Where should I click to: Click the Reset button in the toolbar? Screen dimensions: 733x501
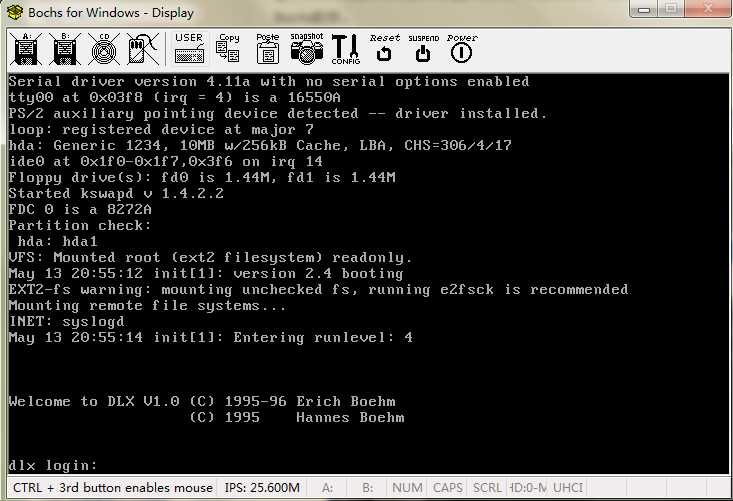point(385,48)
